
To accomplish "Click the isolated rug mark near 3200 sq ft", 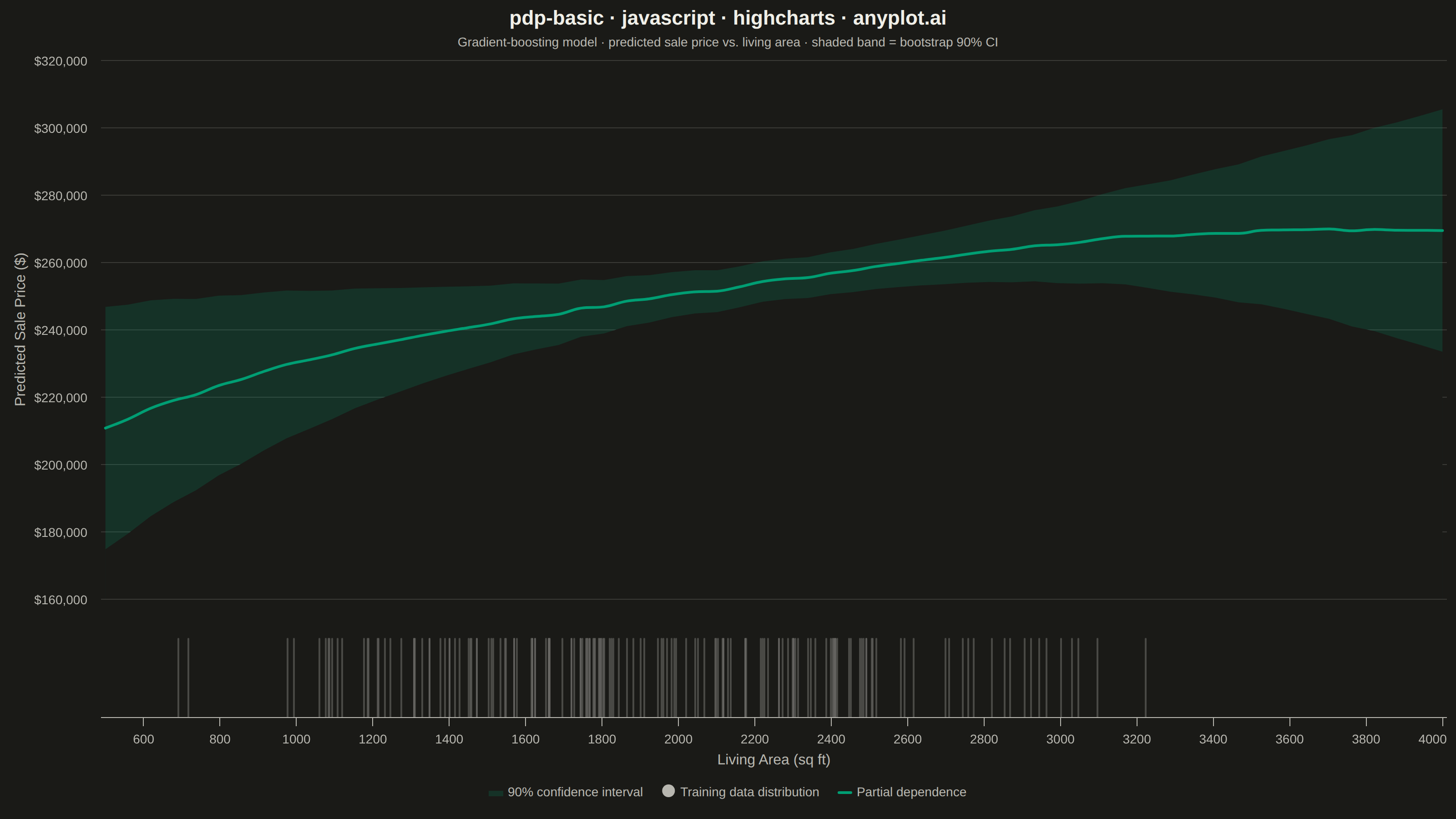I will (x=1146, y=677).
